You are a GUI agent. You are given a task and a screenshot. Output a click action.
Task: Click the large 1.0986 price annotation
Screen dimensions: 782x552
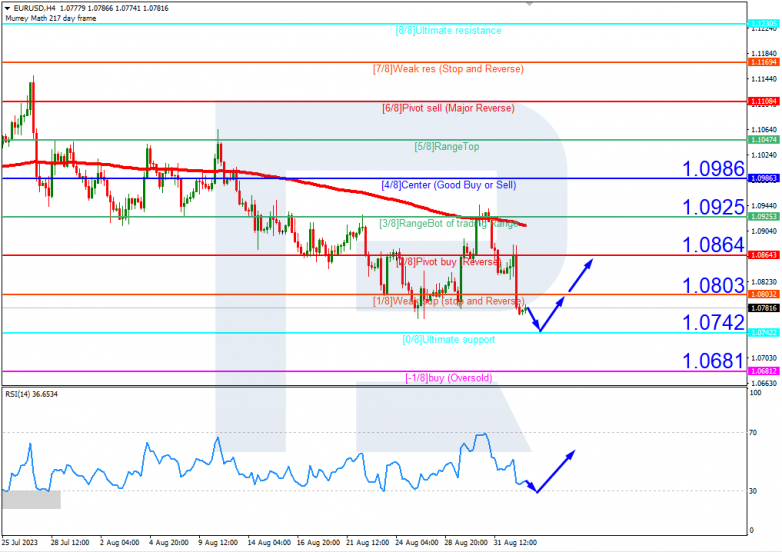[713, 169]
